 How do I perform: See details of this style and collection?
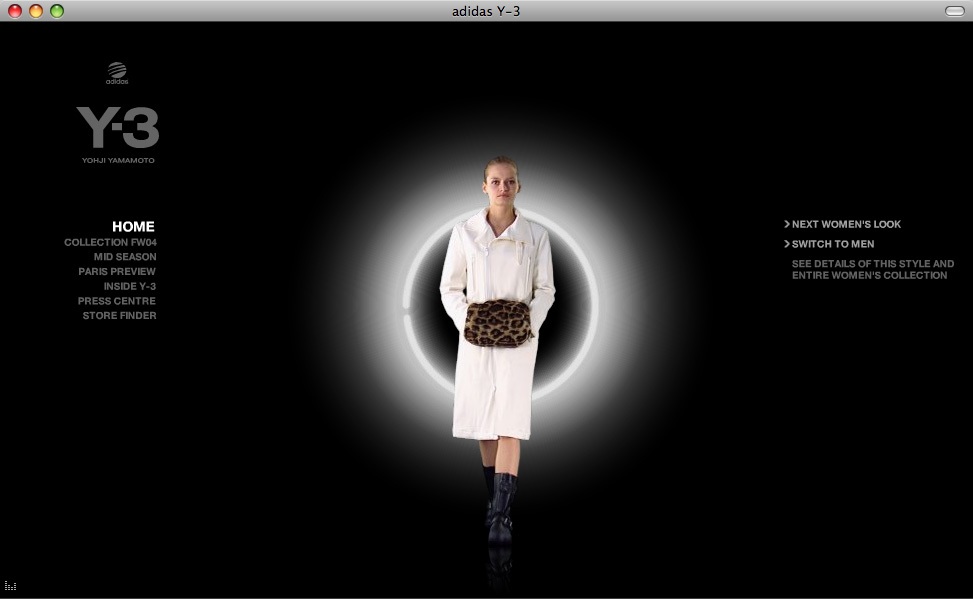coord(873,269)
